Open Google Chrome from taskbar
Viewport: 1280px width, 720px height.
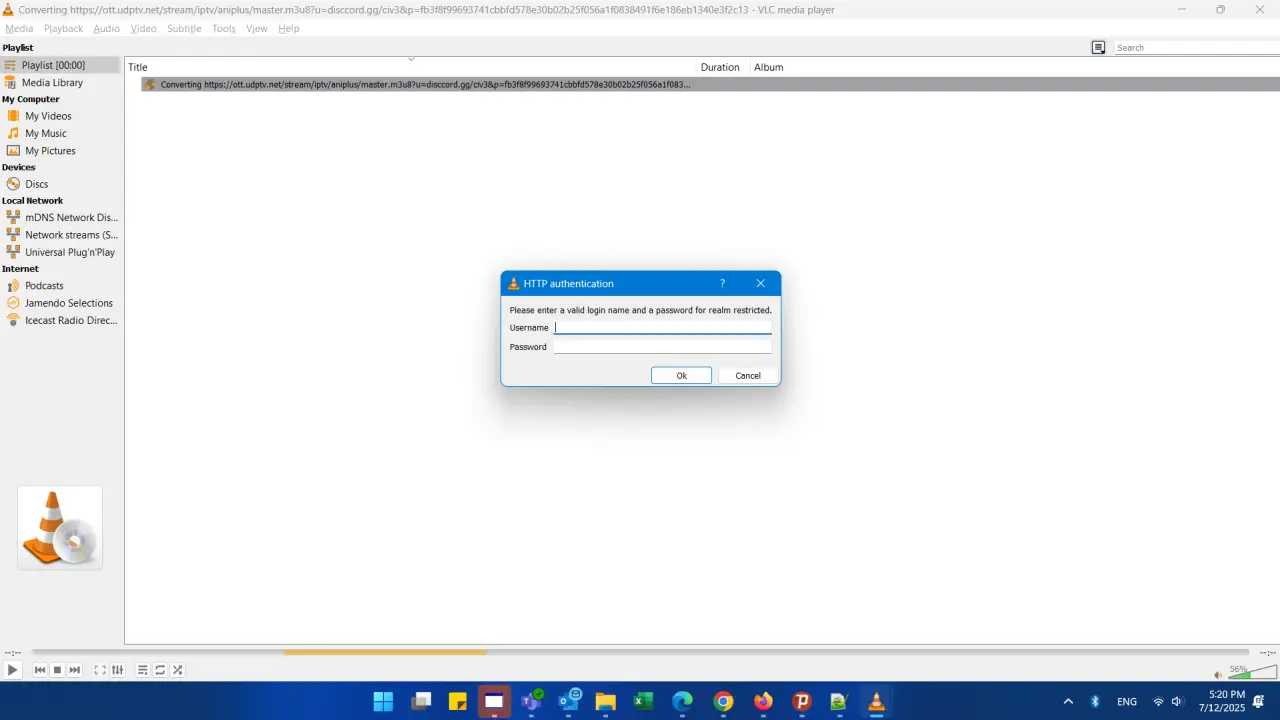(723, 701)
